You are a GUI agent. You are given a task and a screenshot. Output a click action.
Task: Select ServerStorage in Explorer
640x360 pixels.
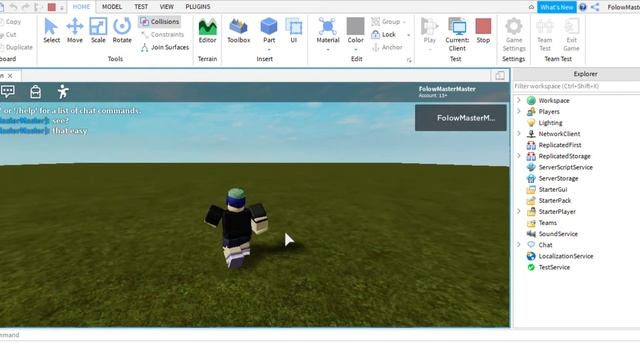point(558,178)
